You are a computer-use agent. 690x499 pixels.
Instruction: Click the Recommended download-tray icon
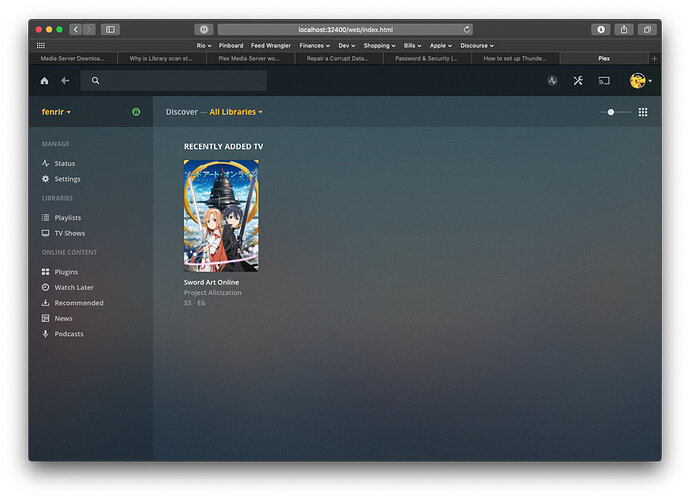coord(45,303)
